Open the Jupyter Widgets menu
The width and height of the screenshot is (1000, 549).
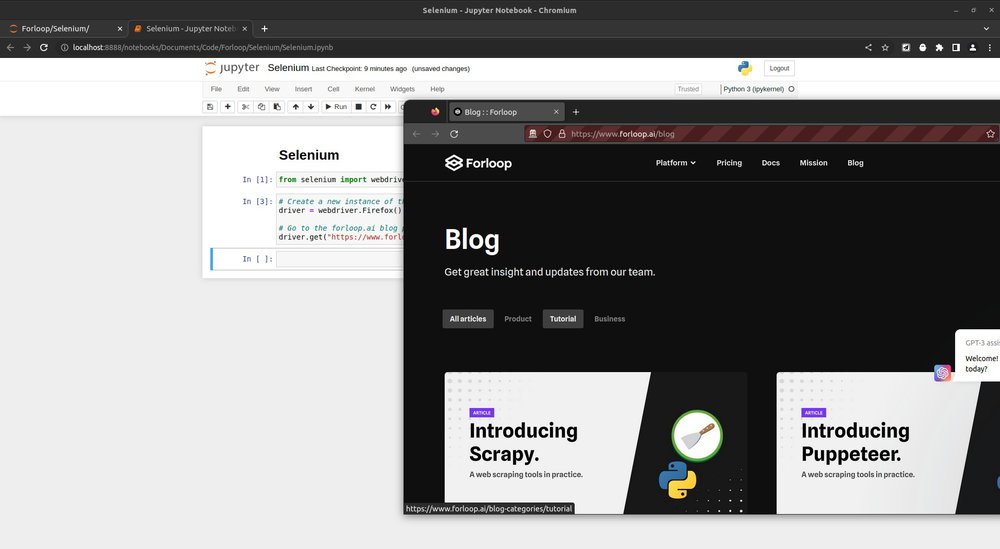tap(402, 89)
